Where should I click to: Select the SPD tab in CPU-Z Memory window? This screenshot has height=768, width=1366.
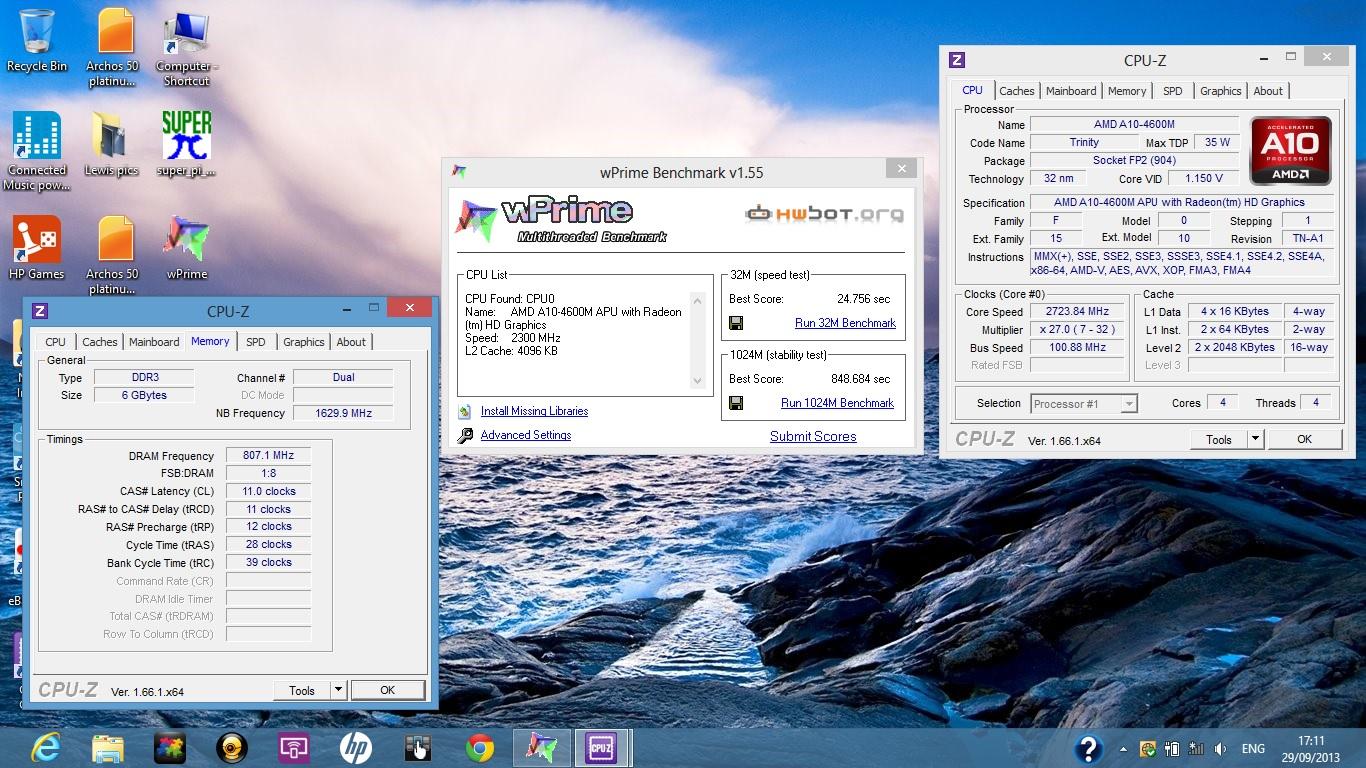(x=256, y=342)
